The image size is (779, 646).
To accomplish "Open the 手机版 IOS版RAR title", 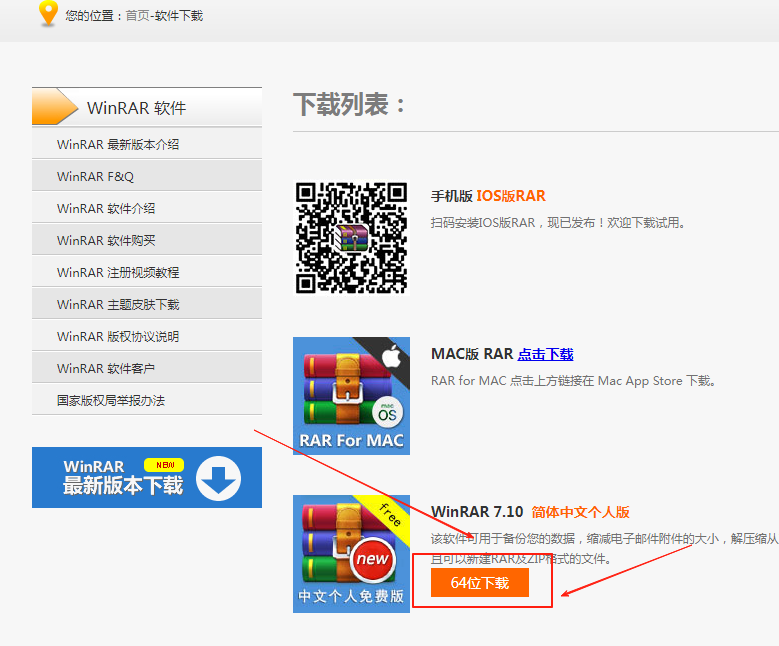I will 488,196.
